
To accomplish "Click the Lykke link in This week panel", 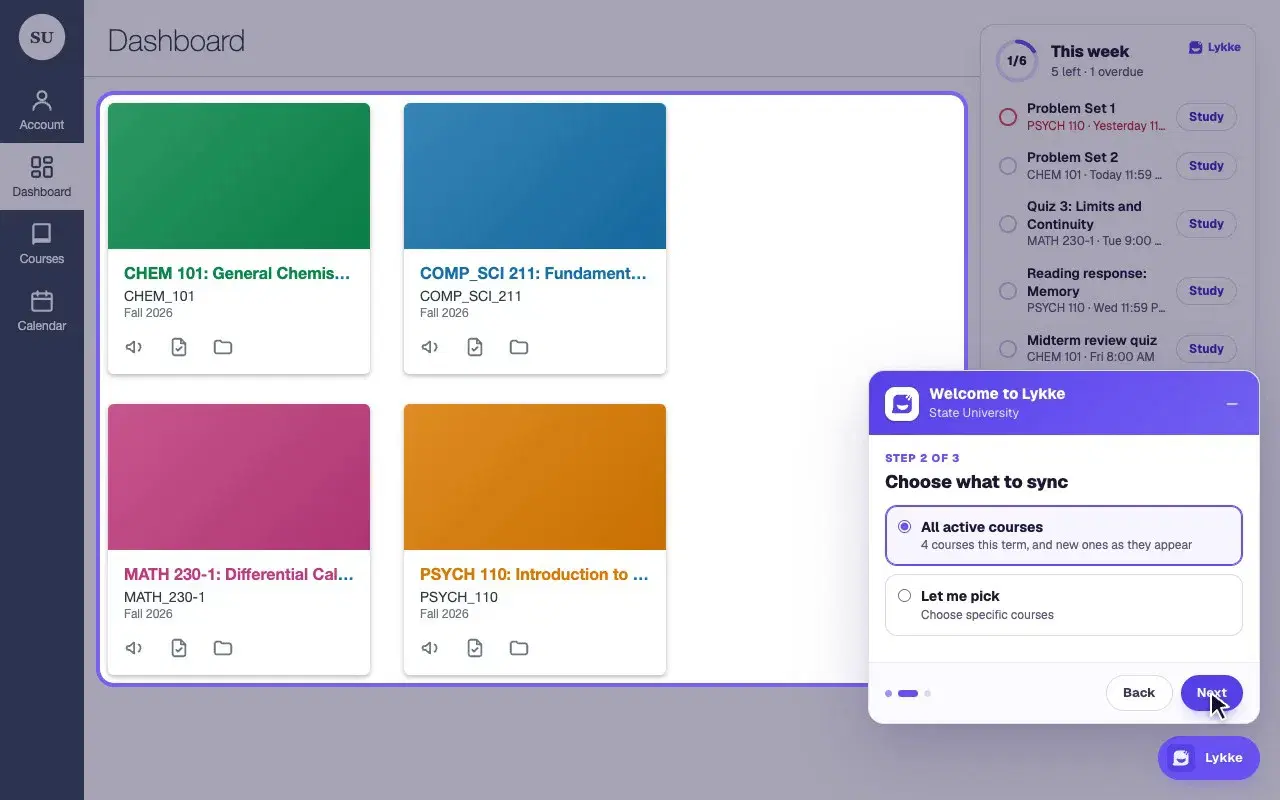I will tap(1214, 47).
